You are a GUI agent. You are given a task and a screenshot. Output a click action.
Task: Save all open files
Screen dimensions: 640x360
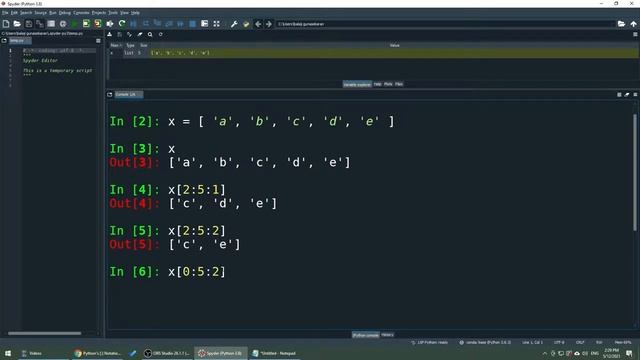click(40, 24)
